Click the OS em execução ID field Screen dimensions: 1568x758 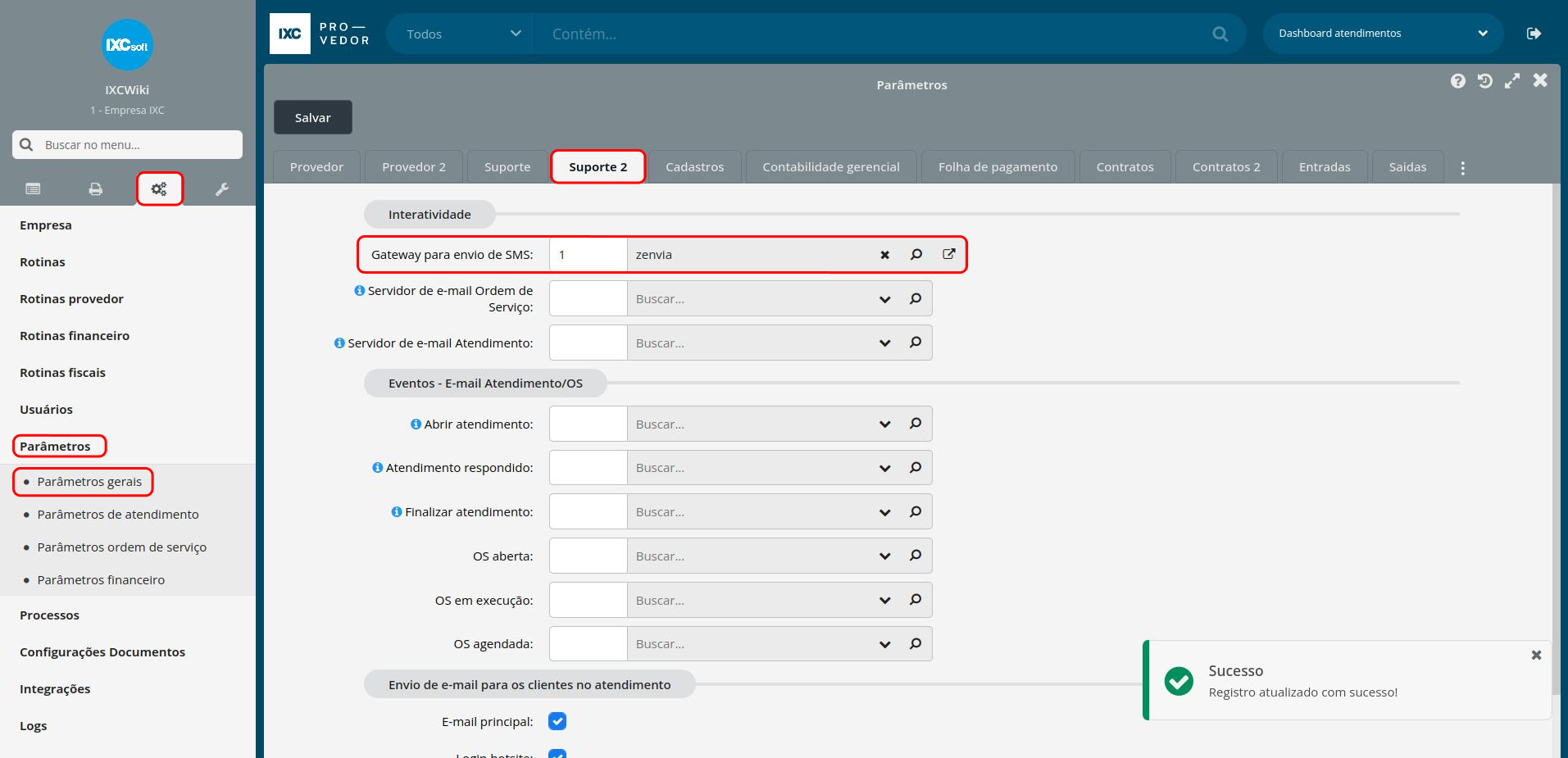tap(589, 600)
